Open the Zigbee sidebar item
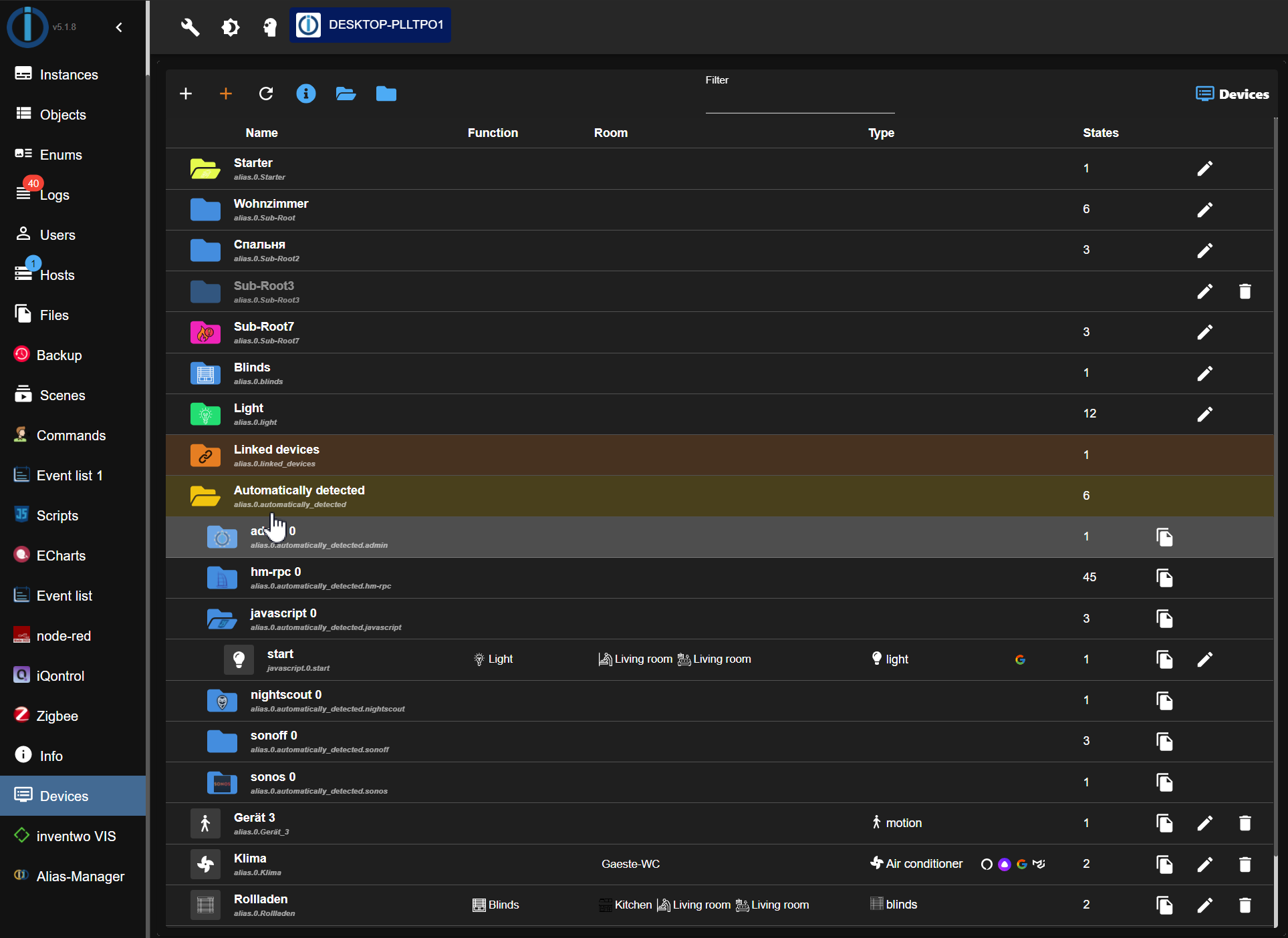1288x938 pixels. point(57,716)
